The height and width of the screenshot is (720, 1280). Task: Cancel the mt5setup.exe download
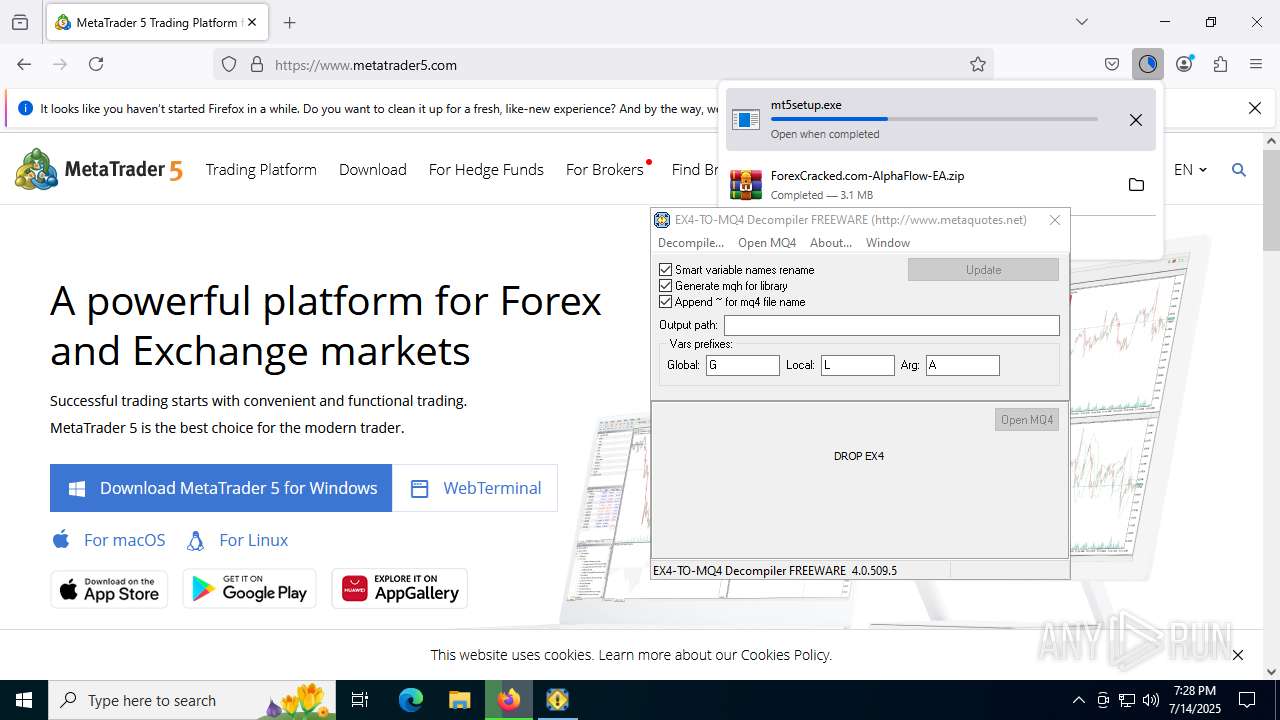pos(1135,120)
